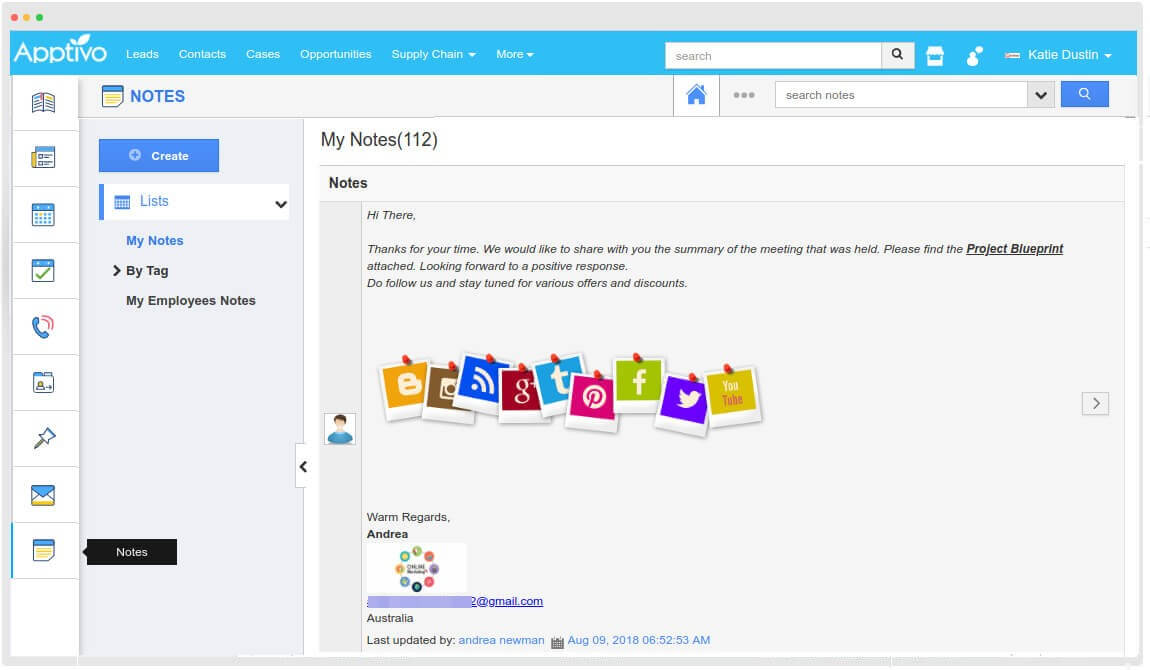Open the Pin icon in the sidebar
This screenshot has height=670, width=1150.
[44, 438]
